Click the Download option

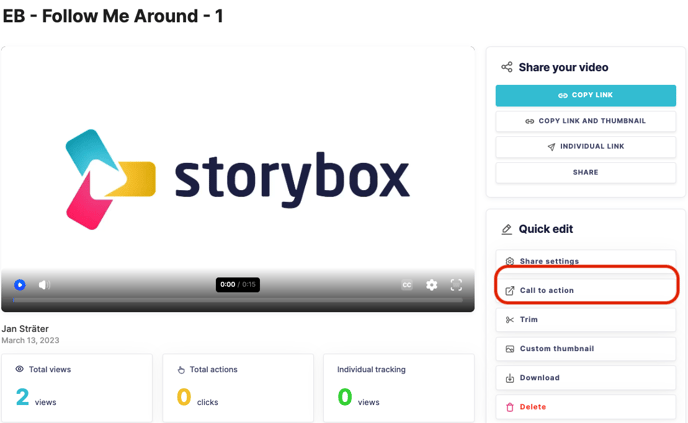pos(586,378)
